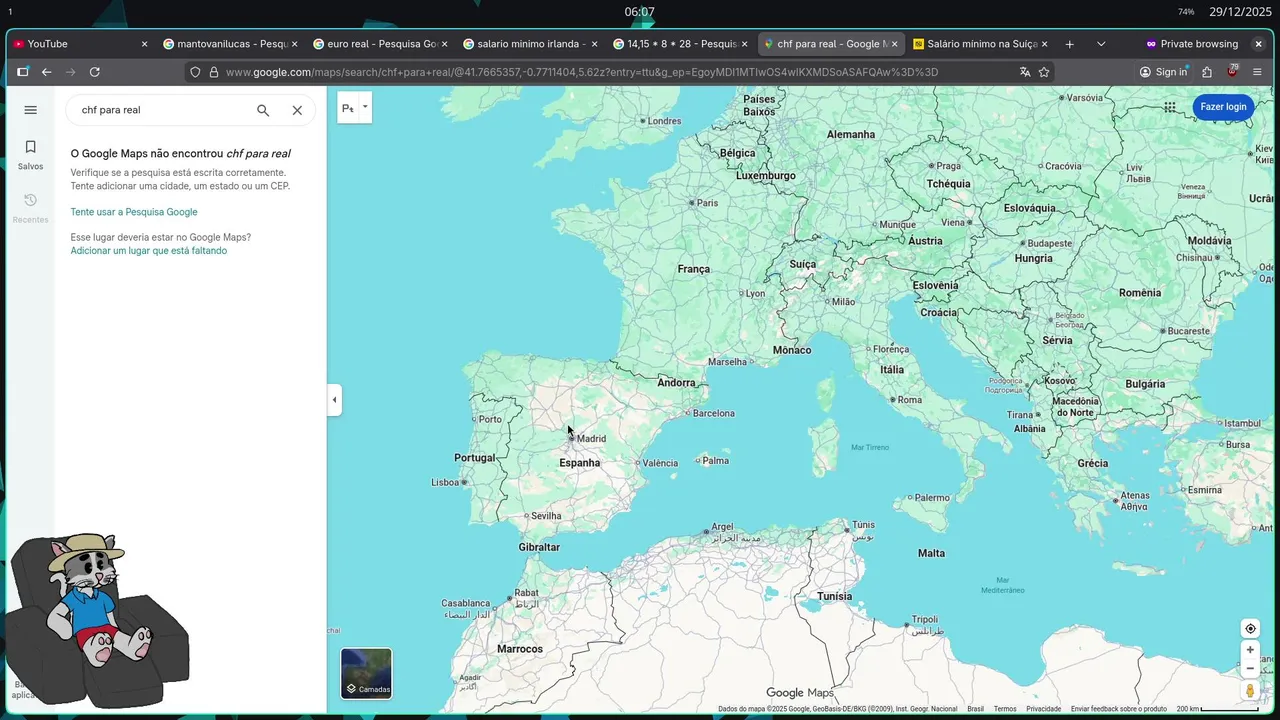Open the Salvos saved places panel
Viewport: 1280px width, 720px height.
[30, 154]
